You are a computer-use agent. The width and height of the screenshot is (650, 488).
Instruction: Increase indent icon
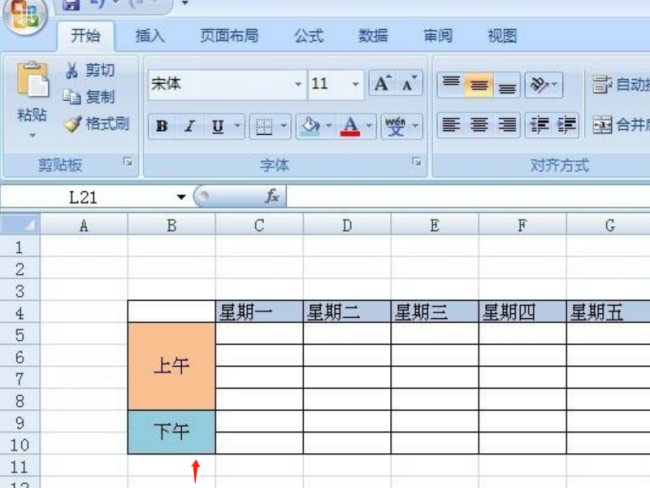point(566,124)
